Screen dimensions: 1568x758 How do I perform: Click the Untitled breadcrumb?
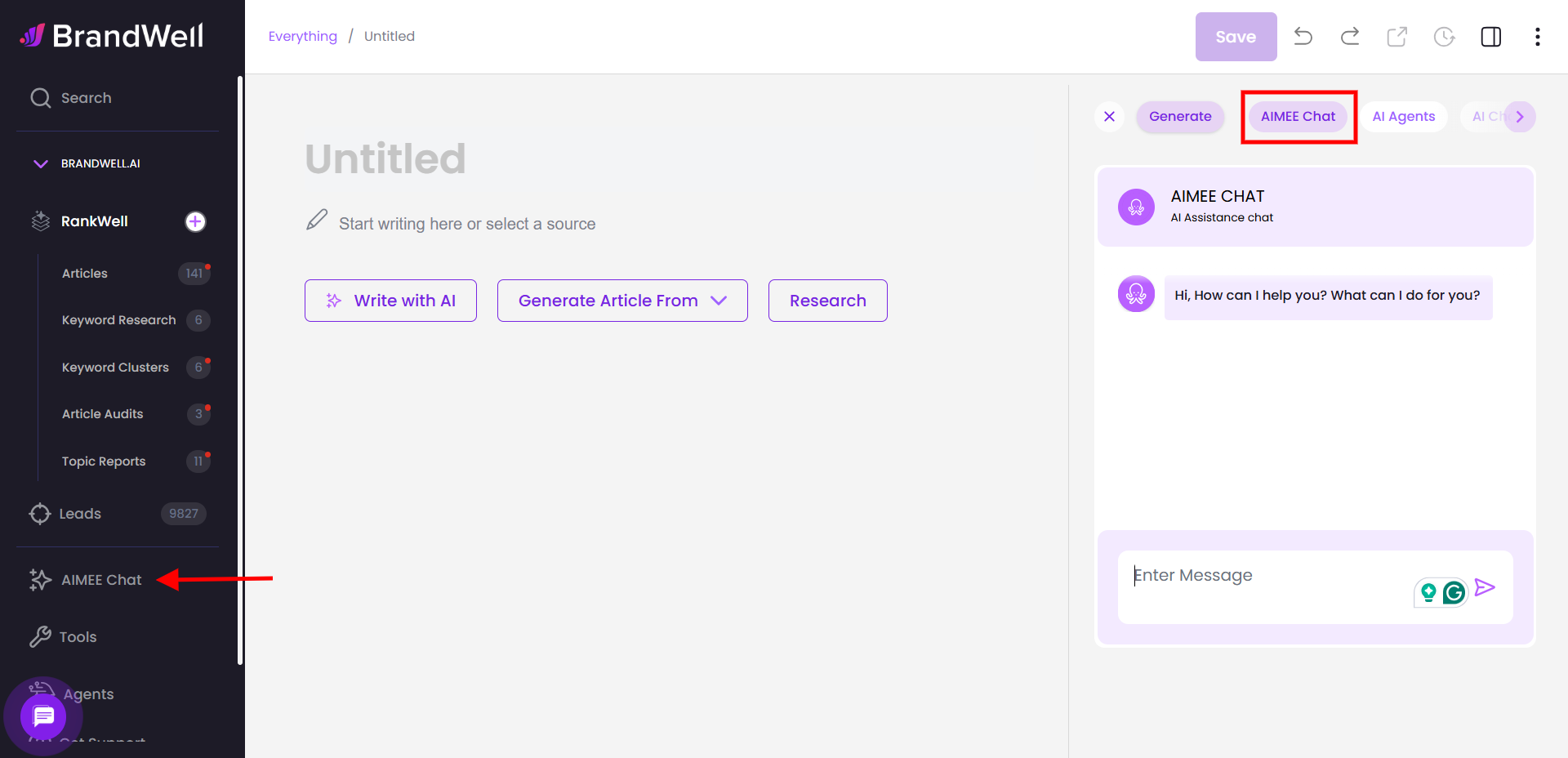pyautogui.click(x=390, y=36)
